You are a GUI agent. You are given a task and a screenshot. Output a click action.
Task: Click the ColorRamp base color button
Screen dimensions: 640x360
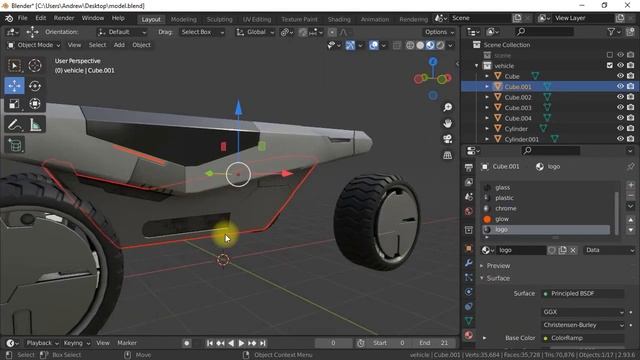pos(583,338)
